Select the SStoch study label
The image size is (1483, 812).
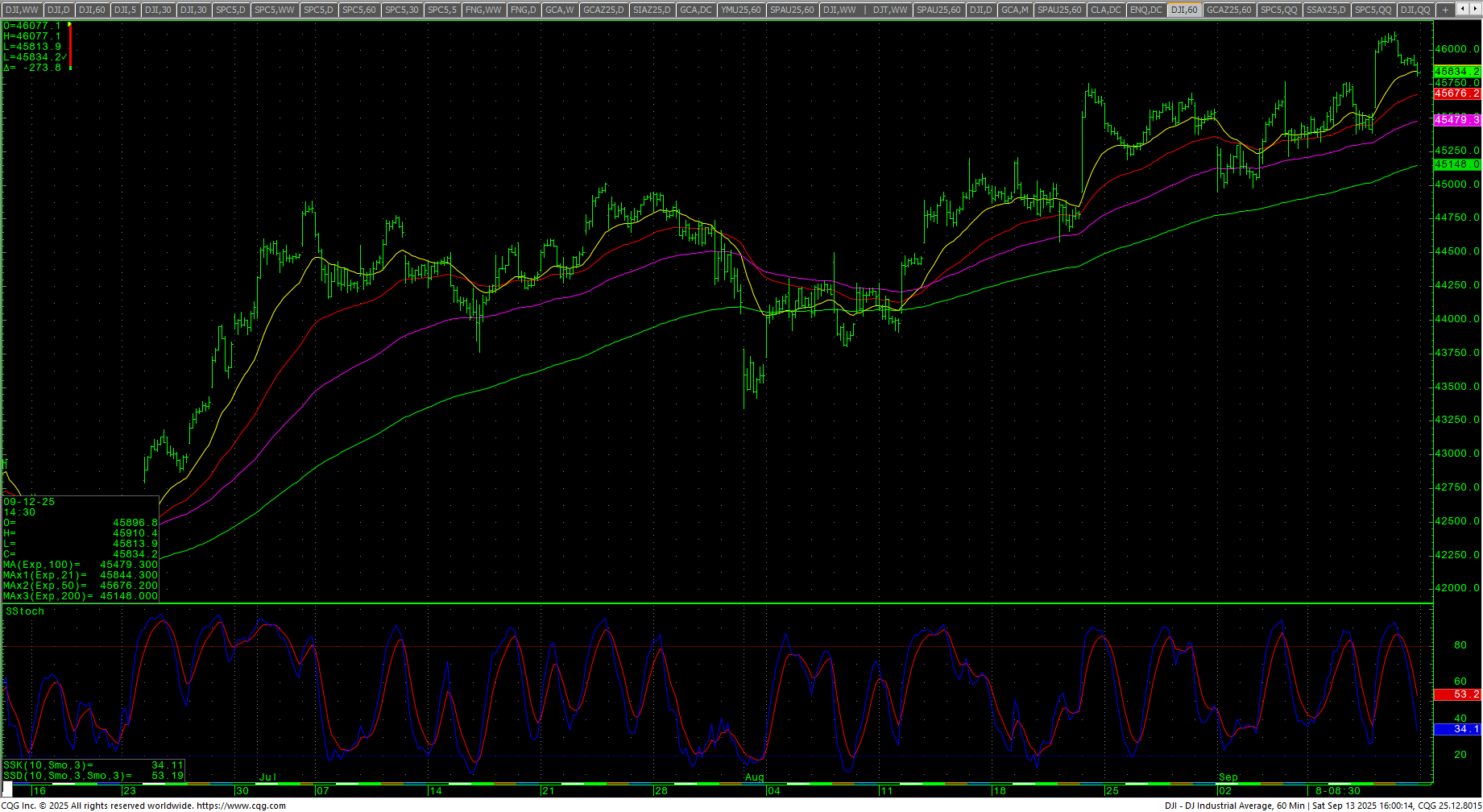[x=25, y=611]
